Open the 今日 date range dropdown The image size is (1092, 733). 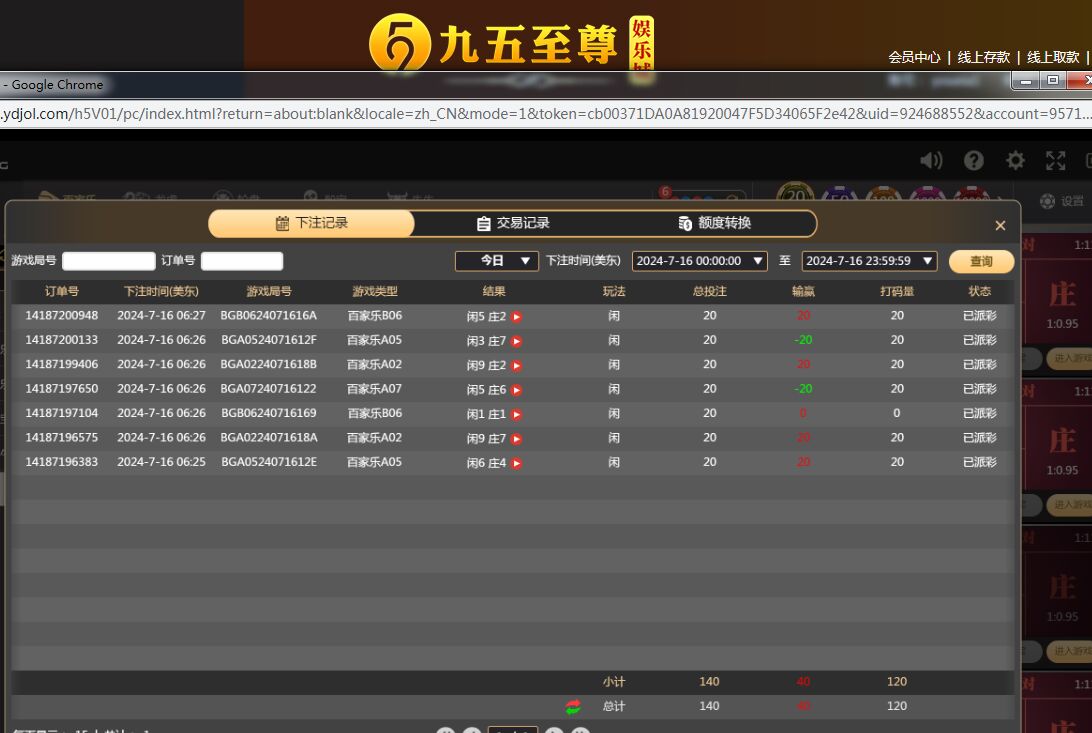[497, 261]
